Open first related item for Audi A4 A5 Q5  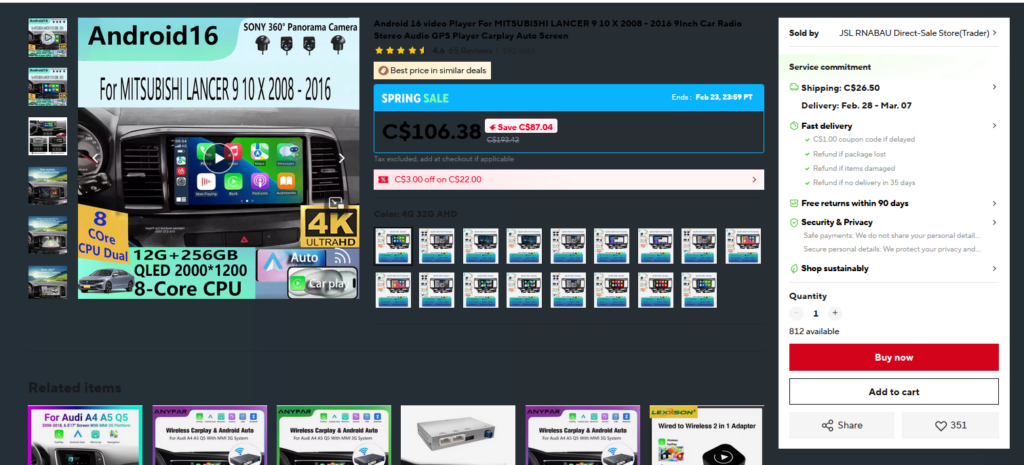coord(85,435)
